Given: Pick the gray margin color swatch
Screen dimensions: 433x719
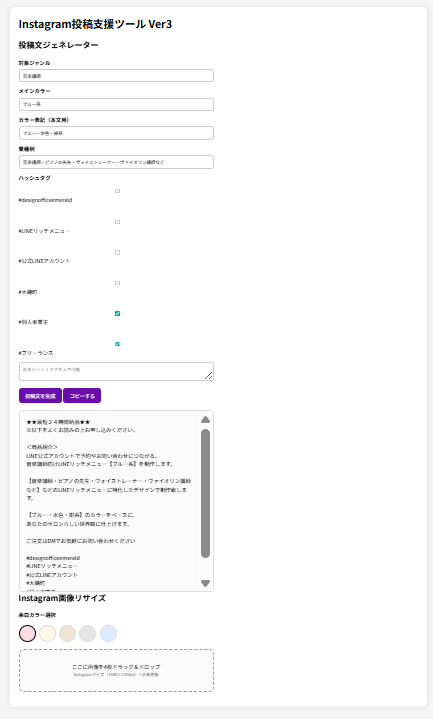Looking at the screenshot, I should 88,633.
